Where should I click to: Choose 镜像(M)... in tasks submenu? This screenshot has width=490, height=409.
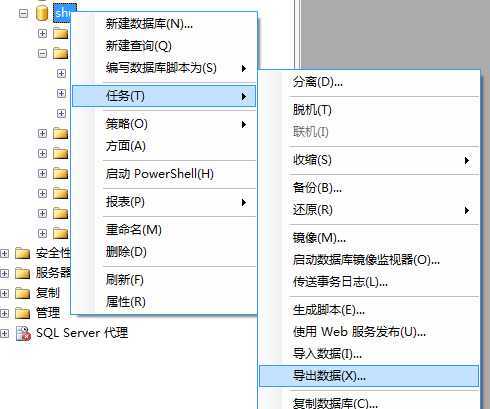[369, 238]
